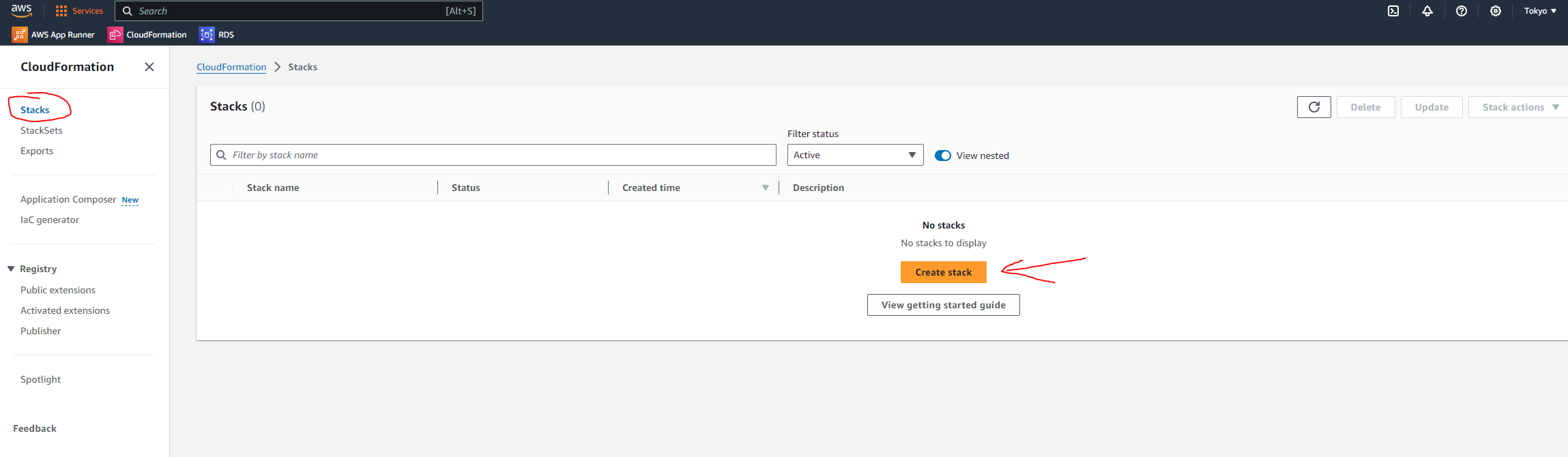Click the search magnifier in stack filter
The height and width of the screenshot is (457, 1568).
(221, 155)
